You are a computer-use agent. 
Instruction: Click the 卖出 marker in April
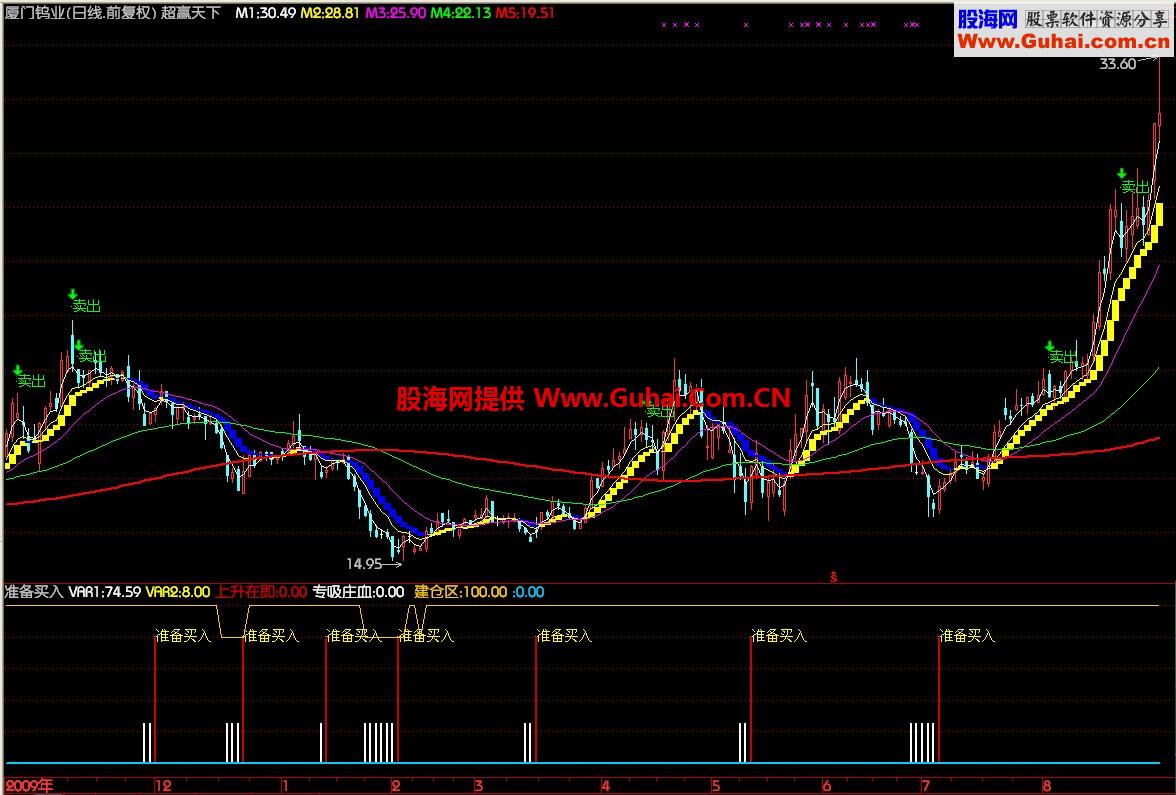660,411
